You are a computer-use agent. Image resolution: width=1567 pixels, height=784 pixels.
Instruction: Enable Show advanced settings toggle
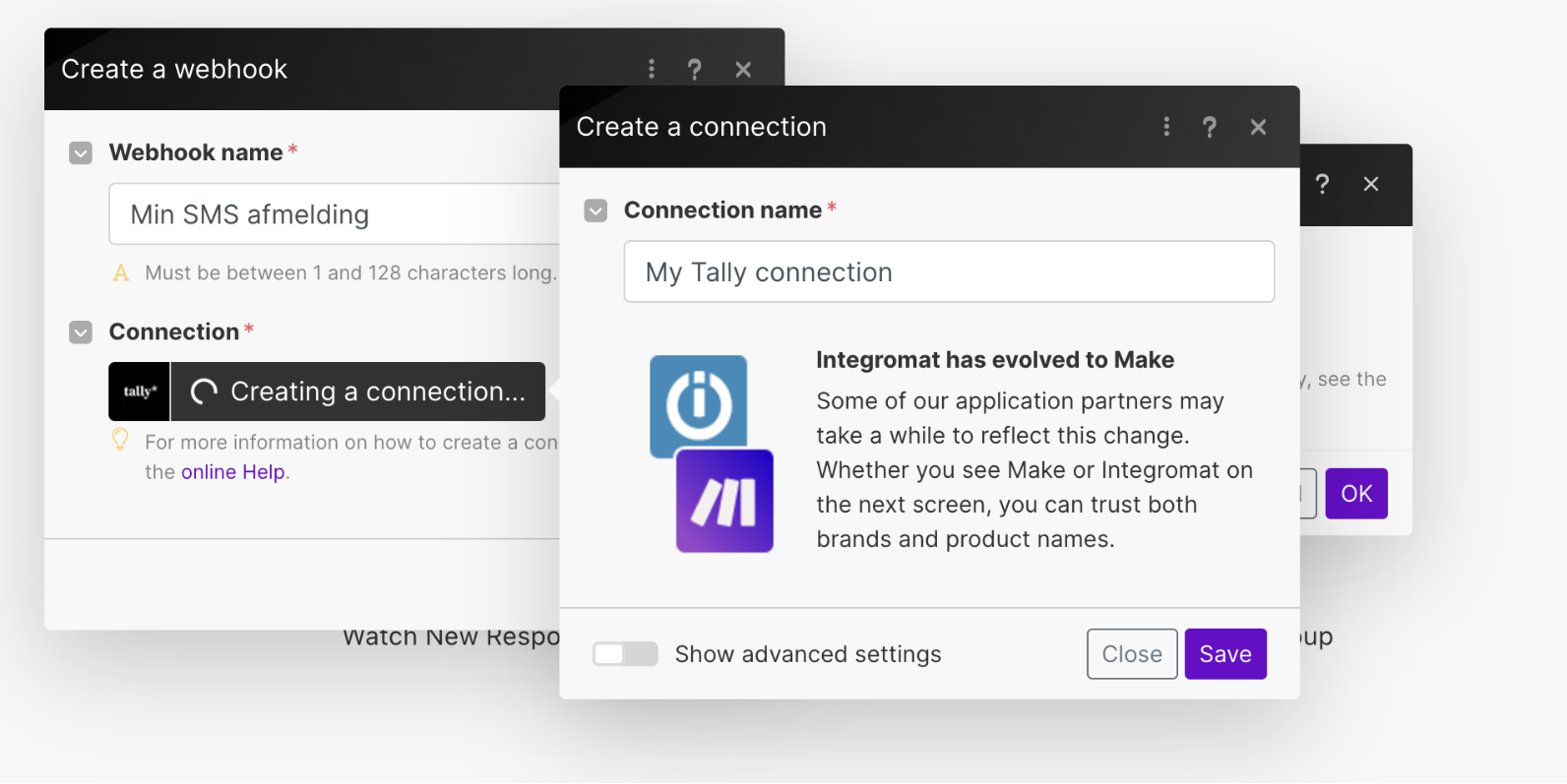point(625,654)
